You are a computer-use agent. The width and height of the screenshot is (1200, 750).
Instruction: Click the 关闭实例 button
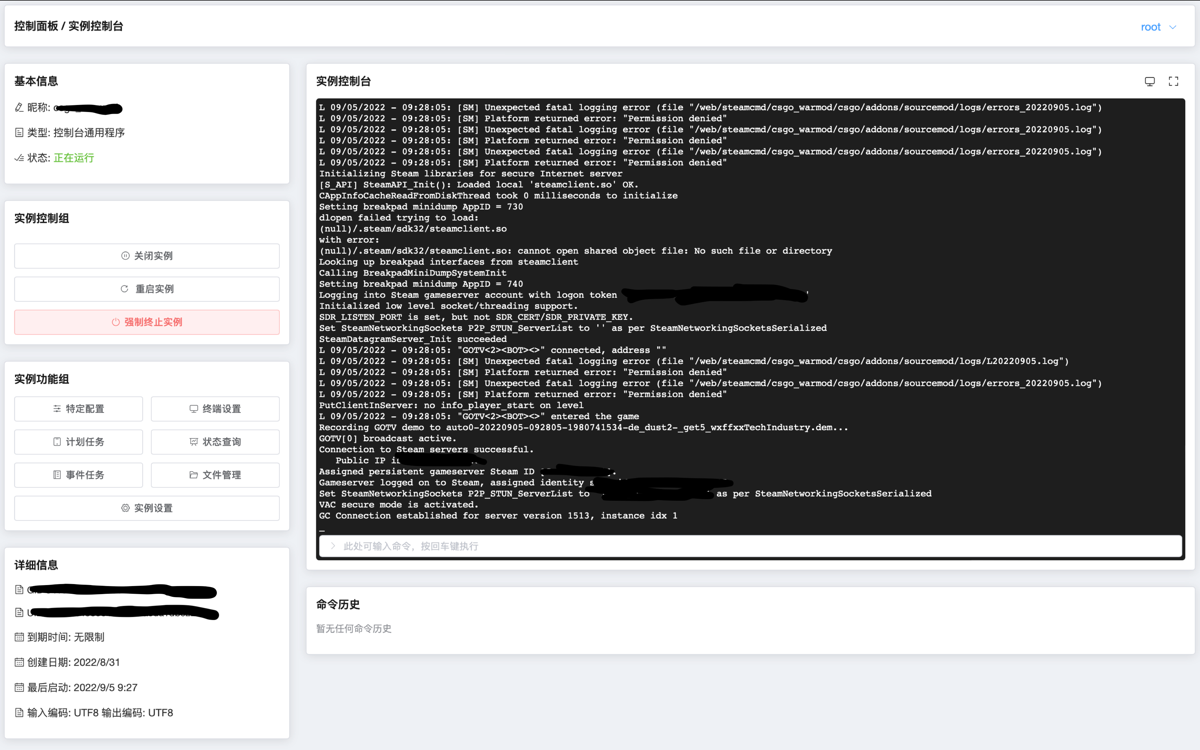pos(147,256)
